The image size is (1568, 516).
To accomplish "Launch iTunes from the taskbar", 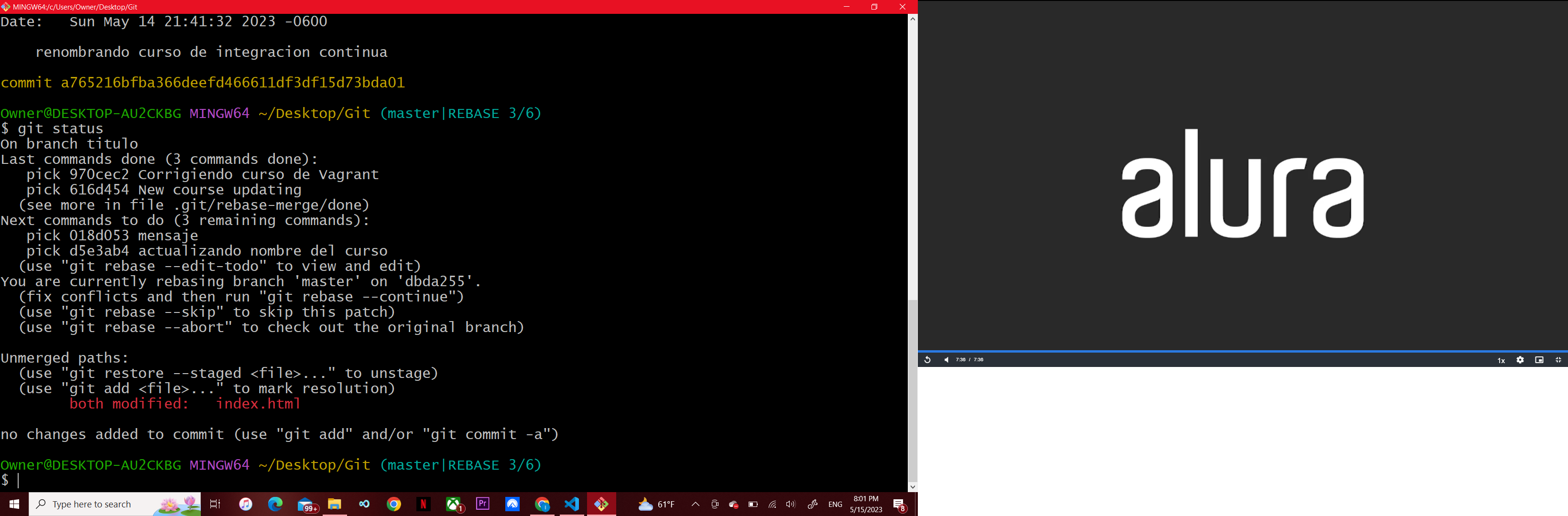I will point(246,504).
